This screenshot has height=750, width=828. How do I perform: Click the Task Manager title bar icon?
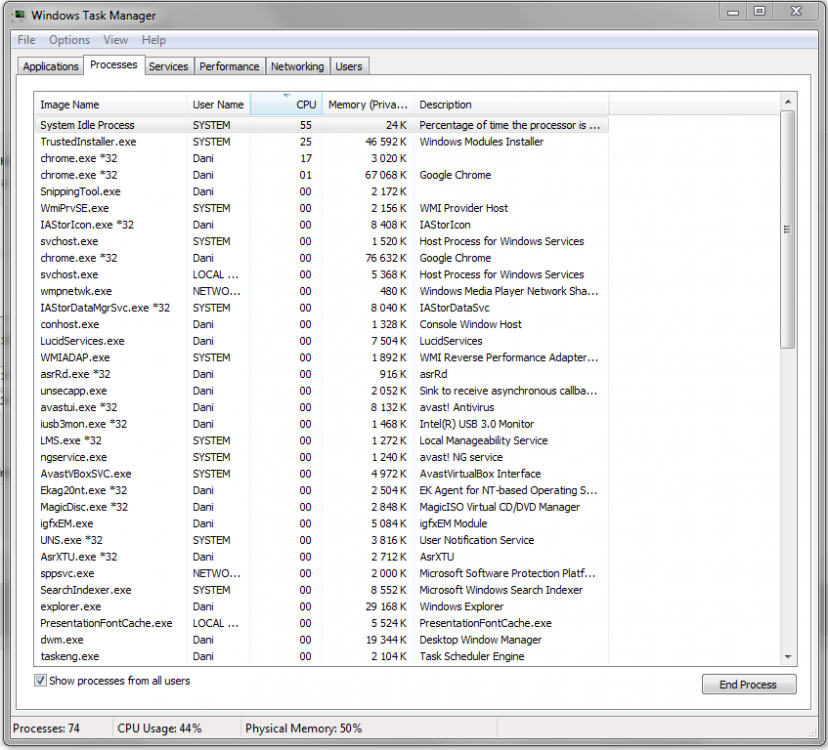[x=19, y=15]
